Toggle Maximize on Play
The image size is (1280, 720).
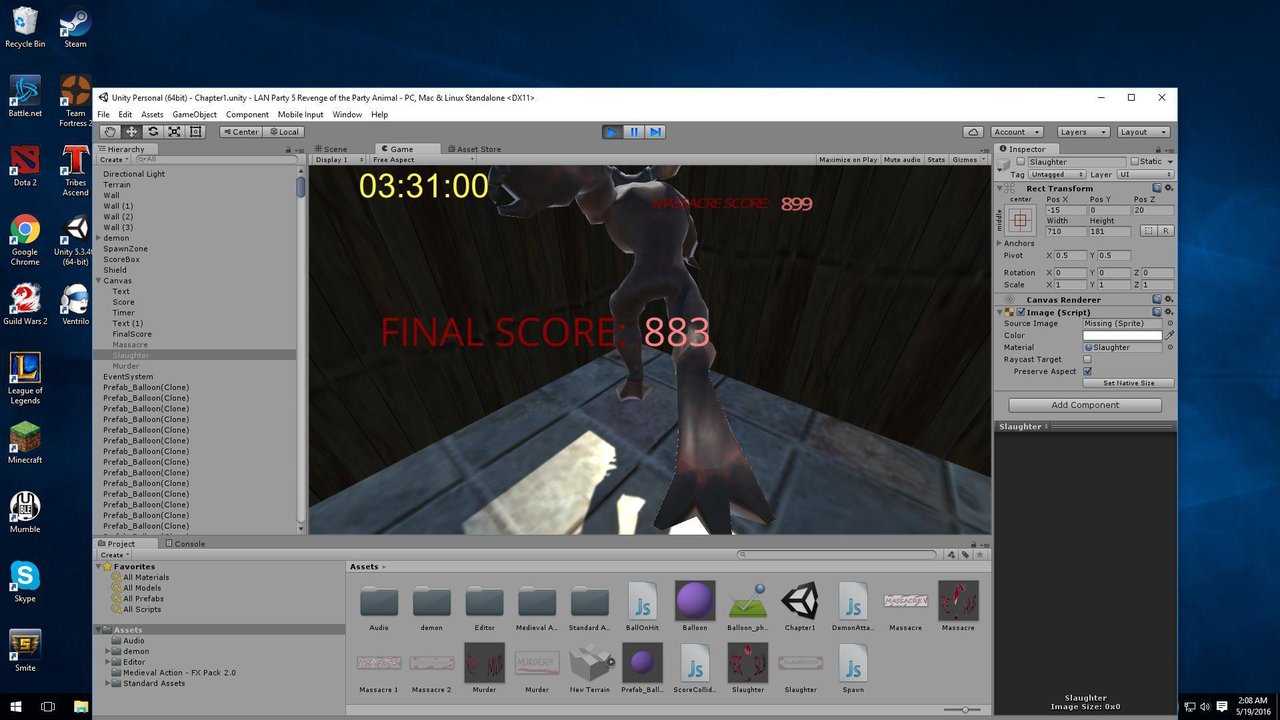(x=848, y=160)
